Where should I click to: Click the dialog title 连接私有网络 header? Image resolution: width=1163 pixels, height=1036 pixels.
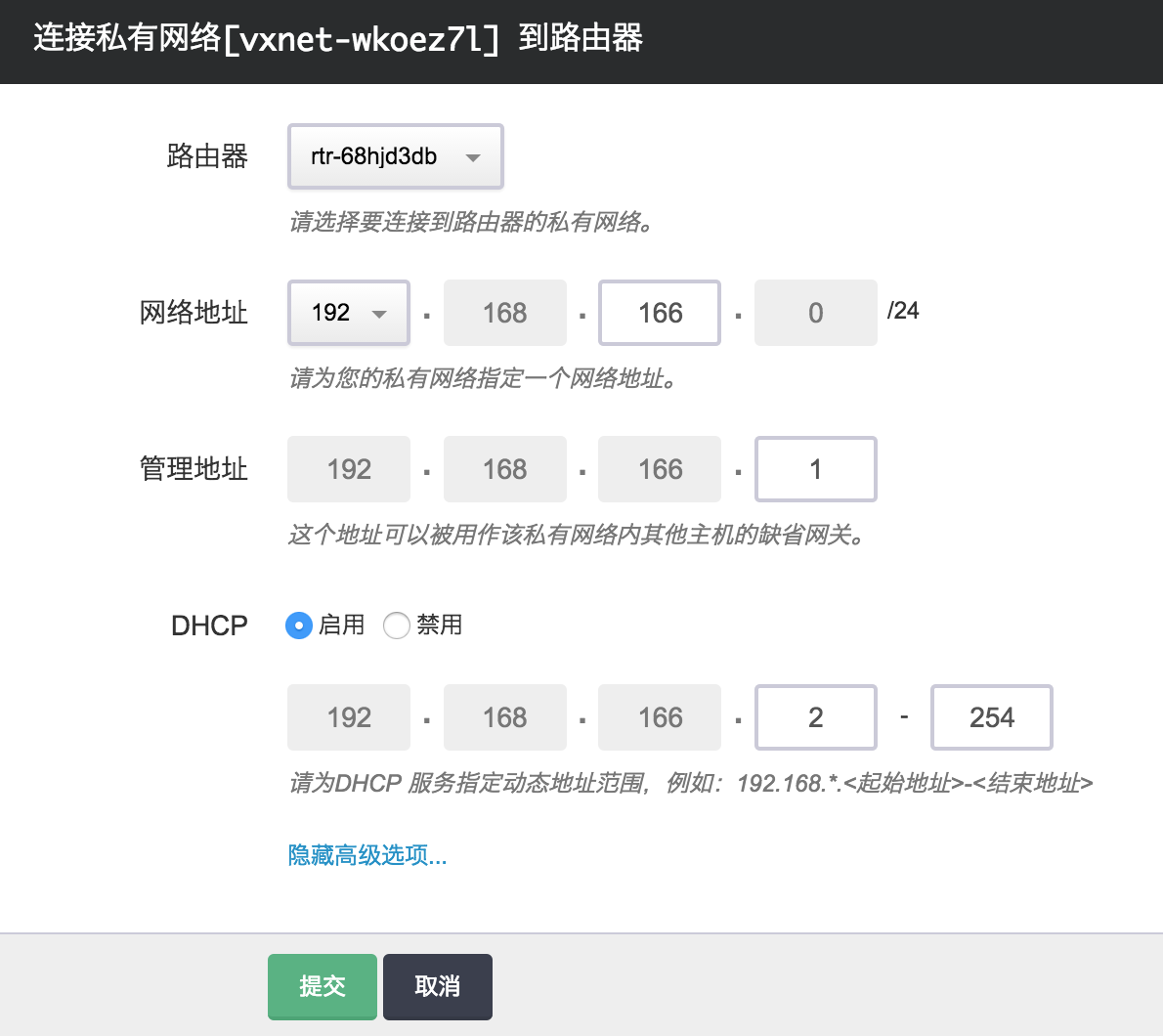pyautogui.click(x=338, y=39)
